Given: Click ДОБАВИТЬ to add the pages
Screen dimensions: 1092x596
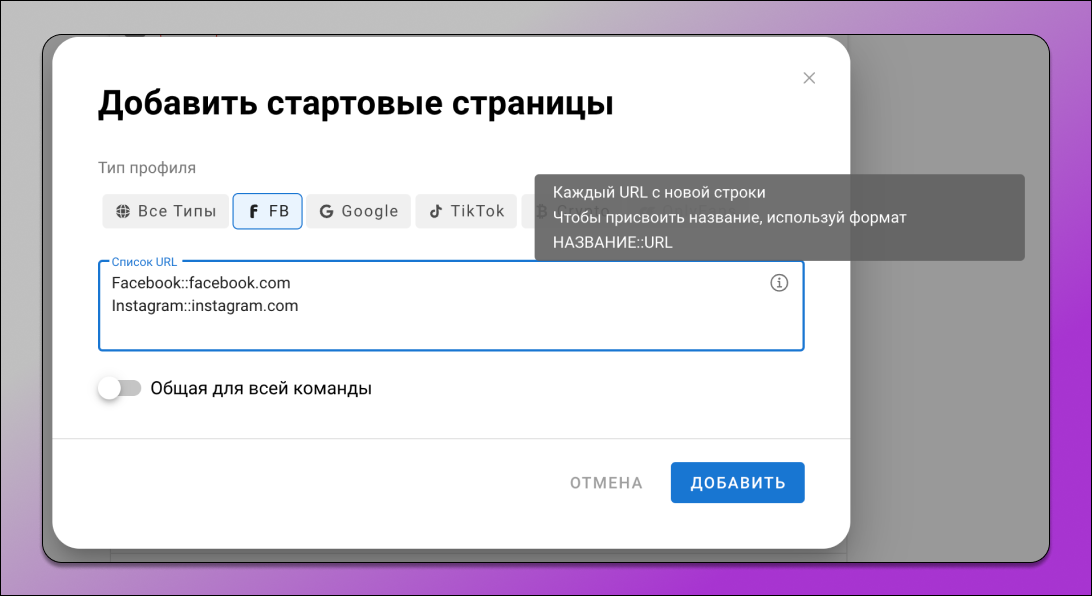Looking at the screenshot, I should pos(737,482).
